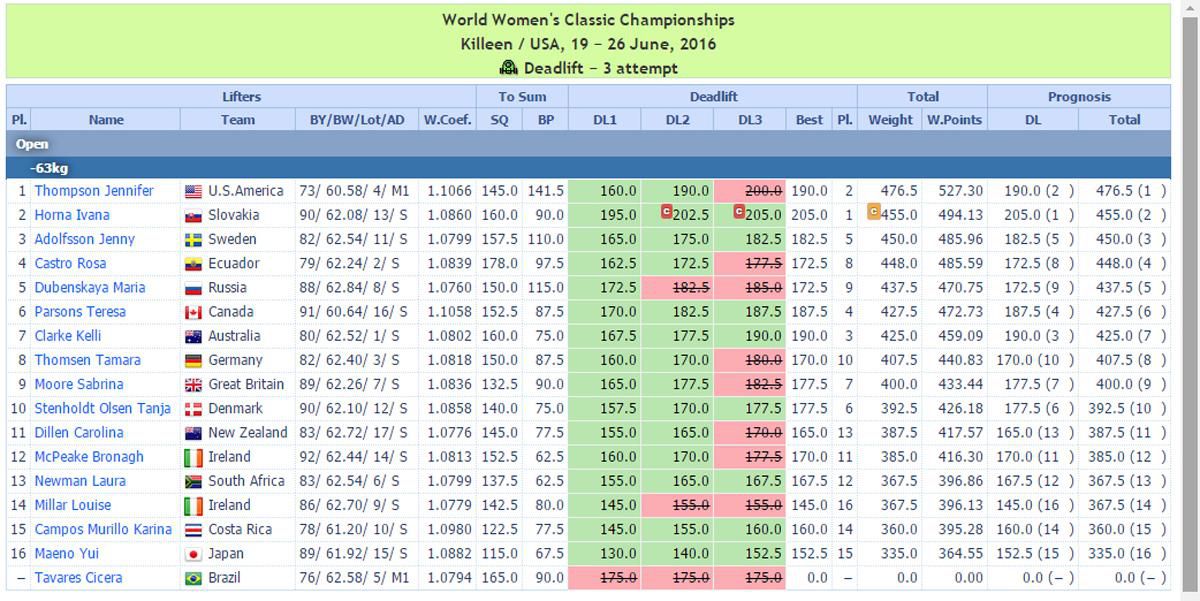Click the DL3 column header
The width and height of the screenshot is (1200, 601).
point(750,120)
